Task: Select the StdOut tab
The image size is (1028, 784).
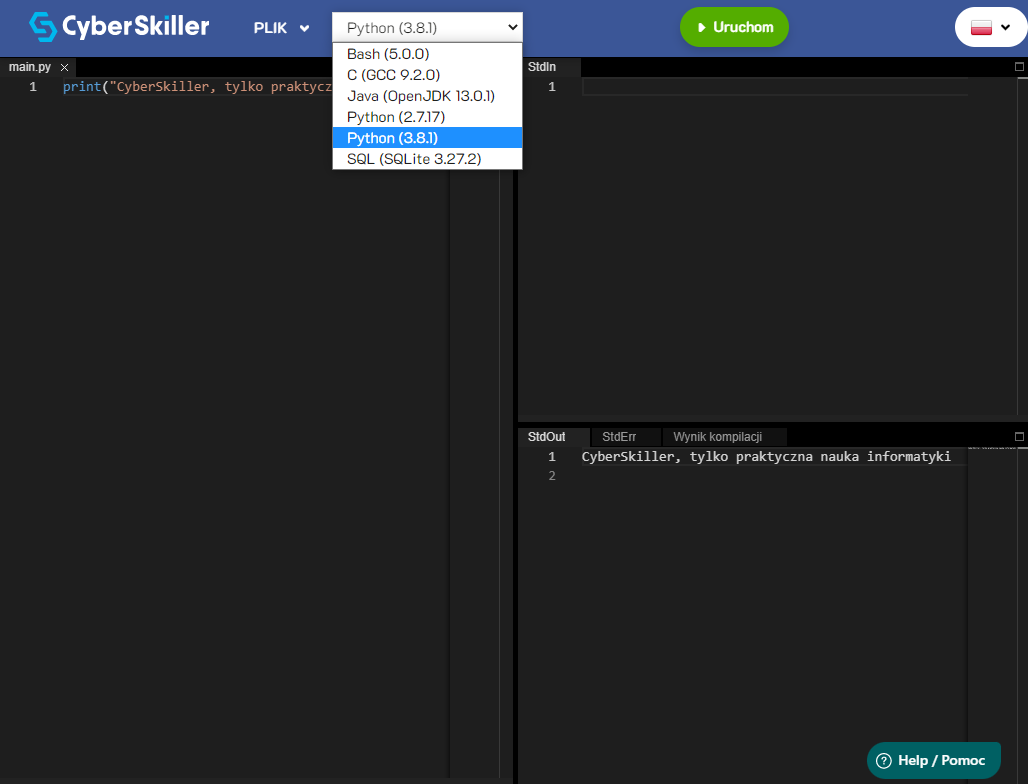Action: [x=547, y=437]
